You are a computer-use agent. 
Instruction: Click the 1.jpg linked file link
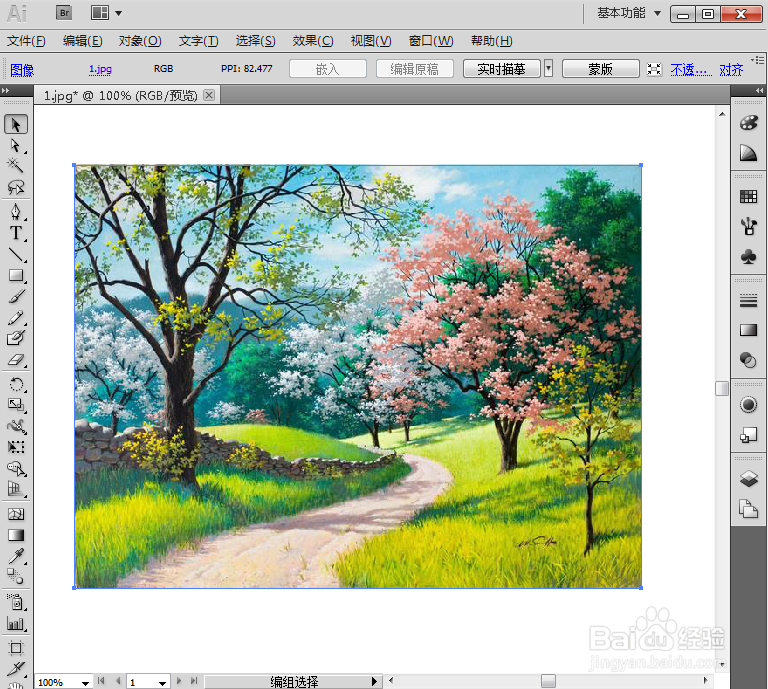click(x=100, y=69)
